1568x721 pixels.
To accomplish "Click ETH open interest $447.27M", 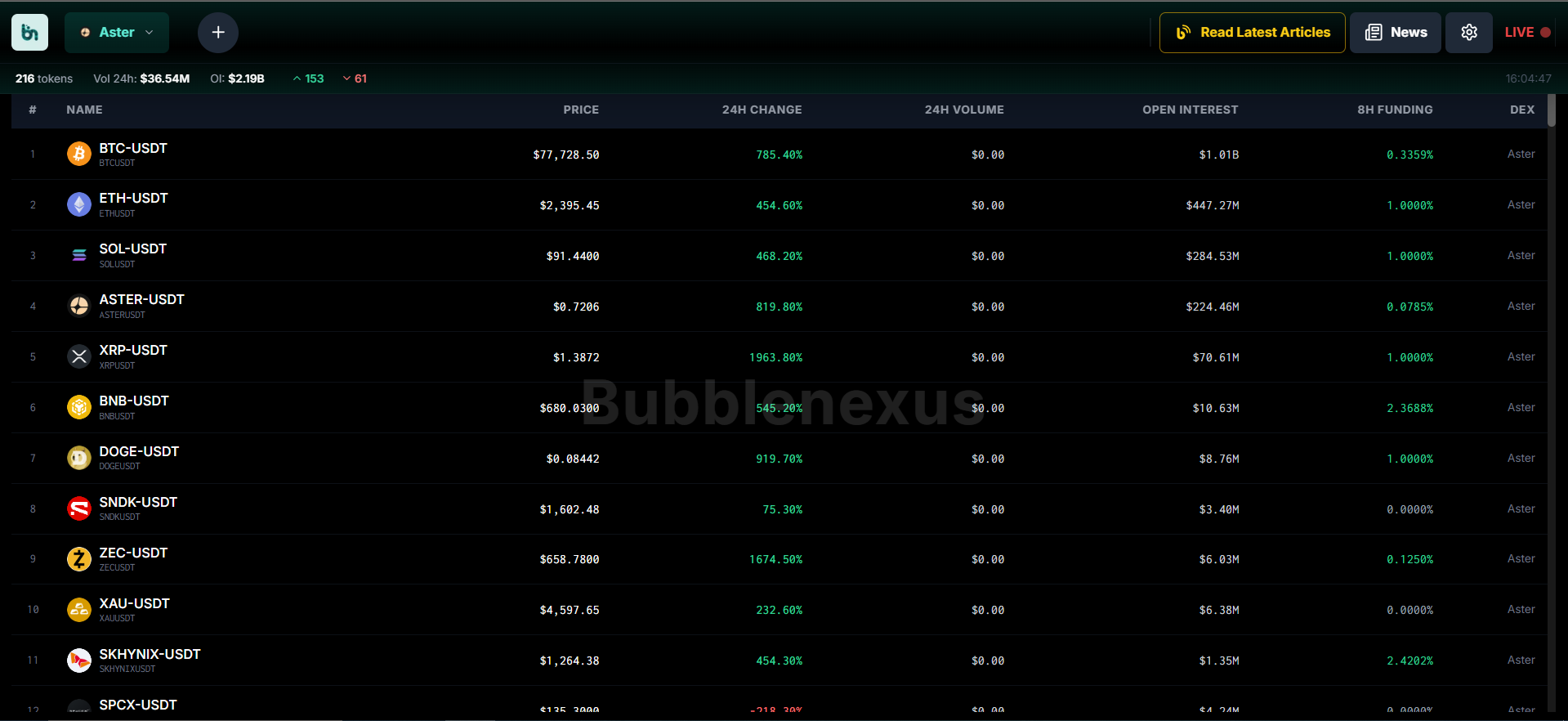I will pyautogui.click(x=1213, y=205).
